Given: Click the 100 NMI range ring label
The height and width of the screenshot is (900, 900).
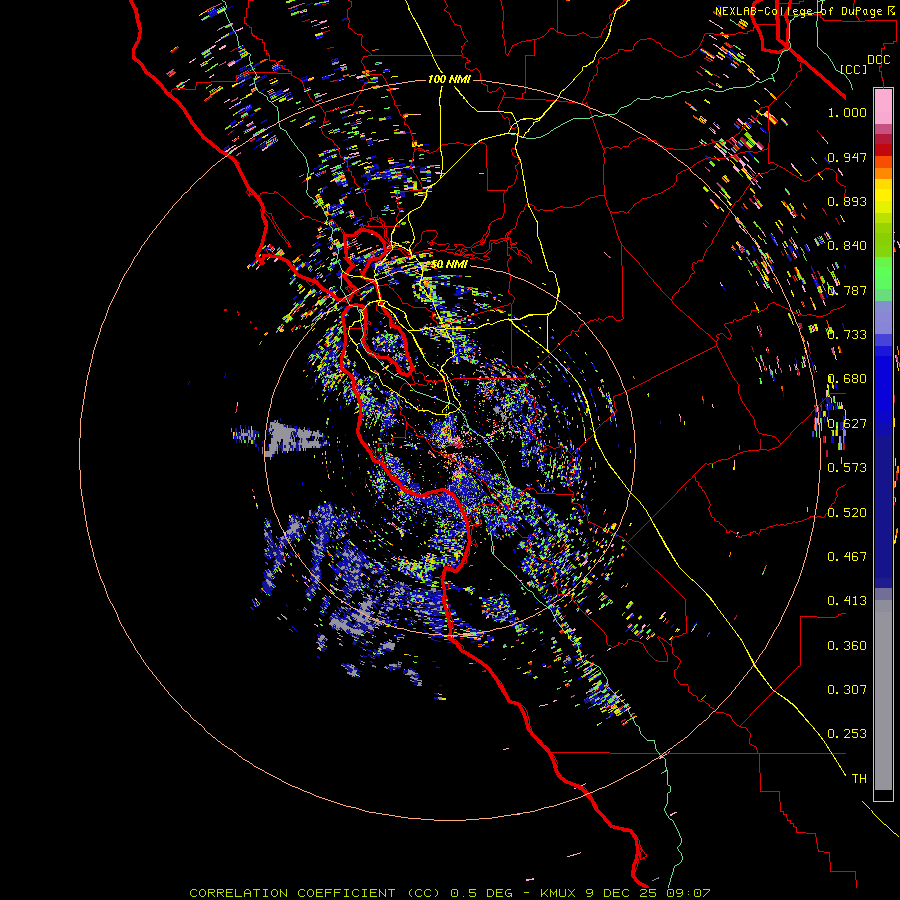Looking at the screenshot, I should click(449, 79).
